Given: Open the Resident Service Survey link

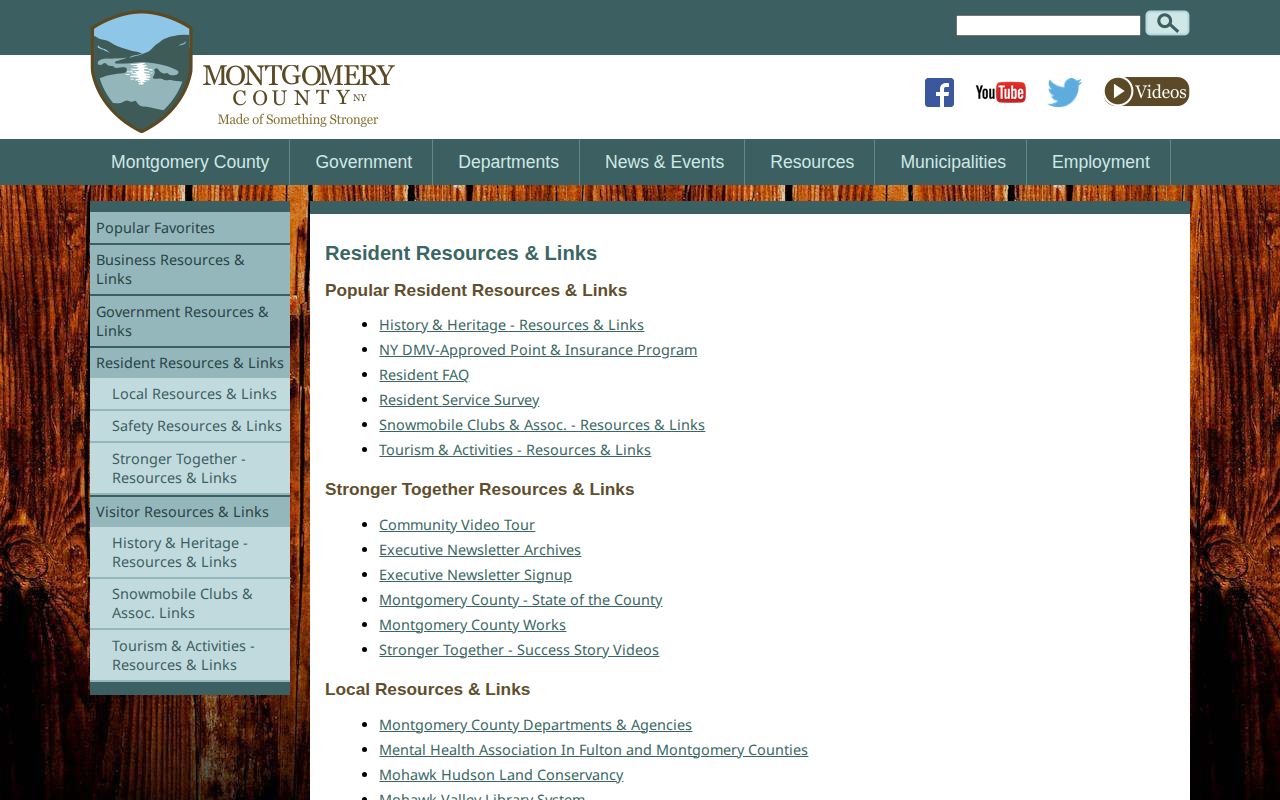Looking at the screenshot, I should pyautogui.click(x=459, y=400).
